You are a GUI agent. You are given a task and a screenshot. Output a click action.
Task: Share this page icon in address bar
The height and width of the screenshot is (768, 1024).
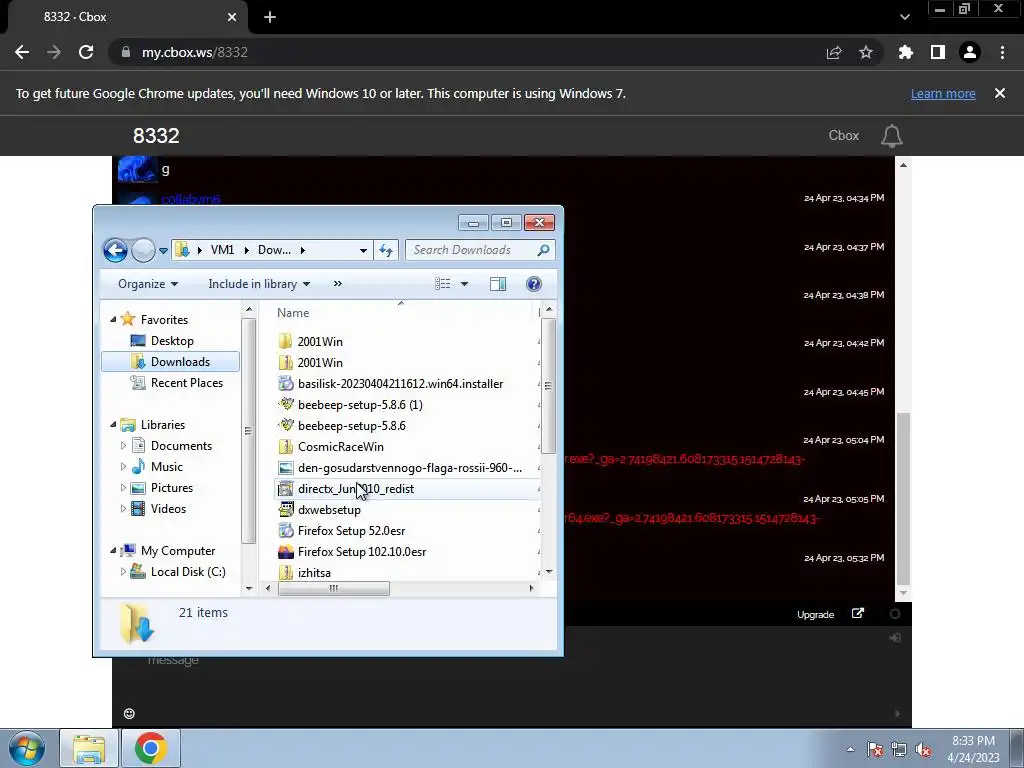pyautogui.click(x=833, y=53)
